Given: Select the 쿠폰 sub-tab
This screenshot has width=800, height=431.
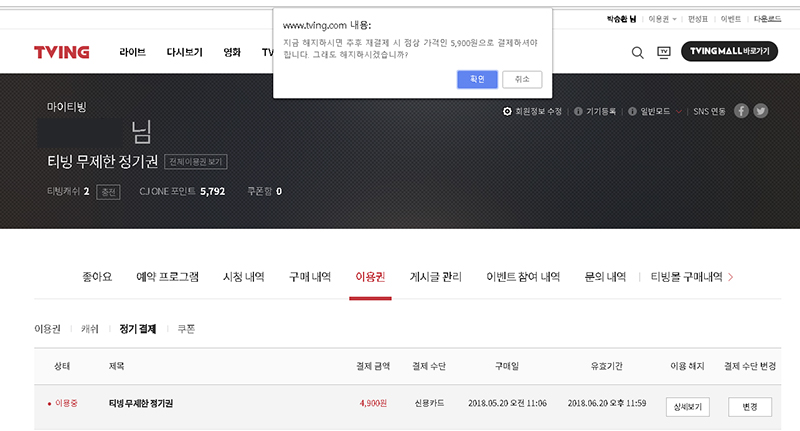Looking at the screenshot, I should [x=186, y=329].
